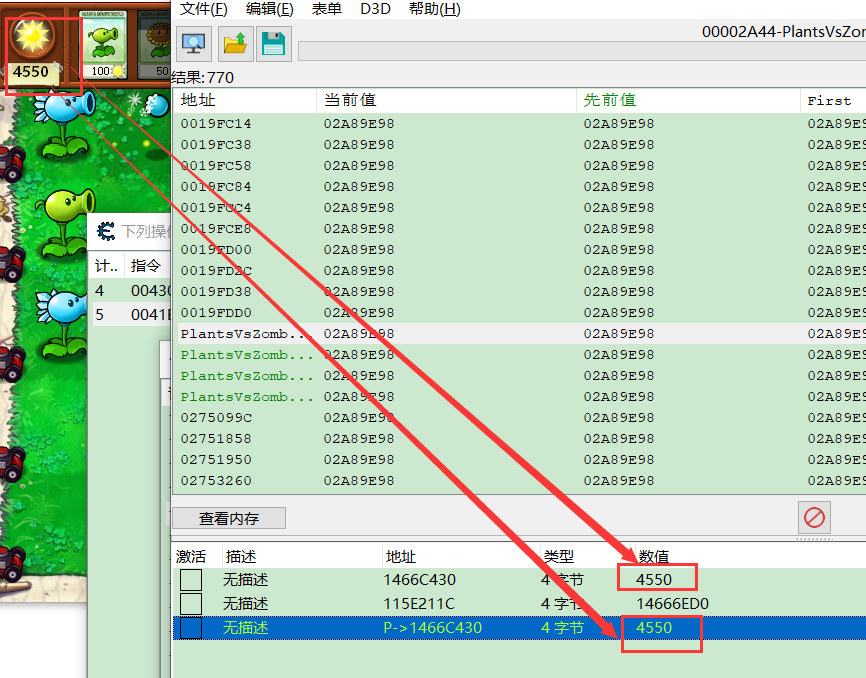Click the address 115E211C in the address list
This screenshot has height=678, width=866.
(x=419, y=603)
